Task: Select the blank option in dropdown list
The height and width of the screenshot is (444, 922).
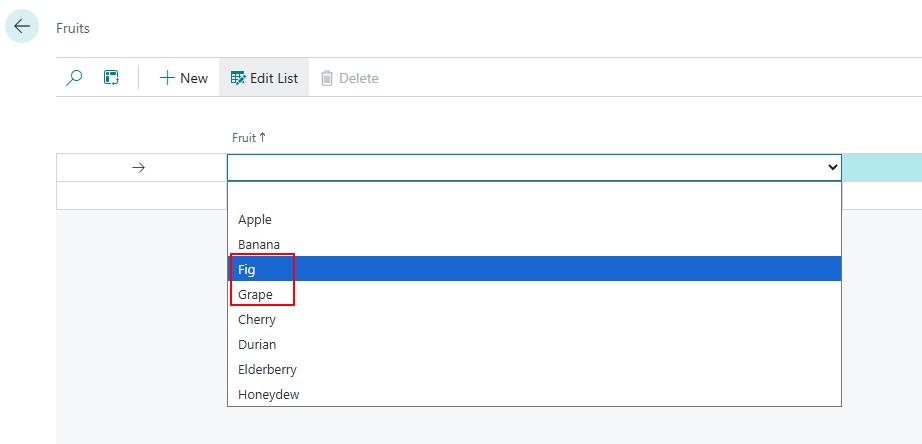Action: click(x=534, y=195)
